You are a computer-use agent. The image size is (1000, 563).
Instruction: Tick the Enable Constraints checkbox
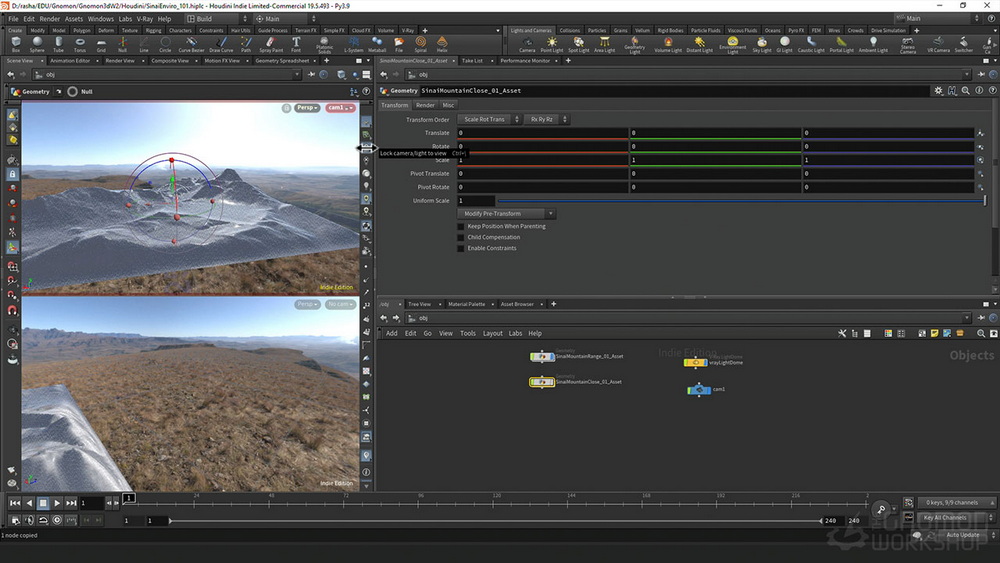pos(461,248)
